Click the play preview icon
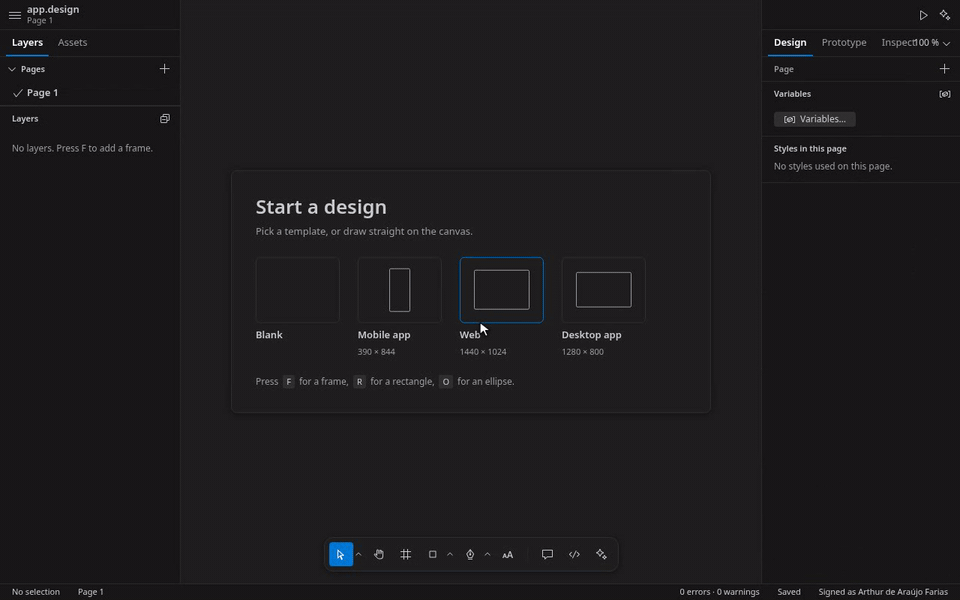960x600 pixels. [x=923, y=15]
